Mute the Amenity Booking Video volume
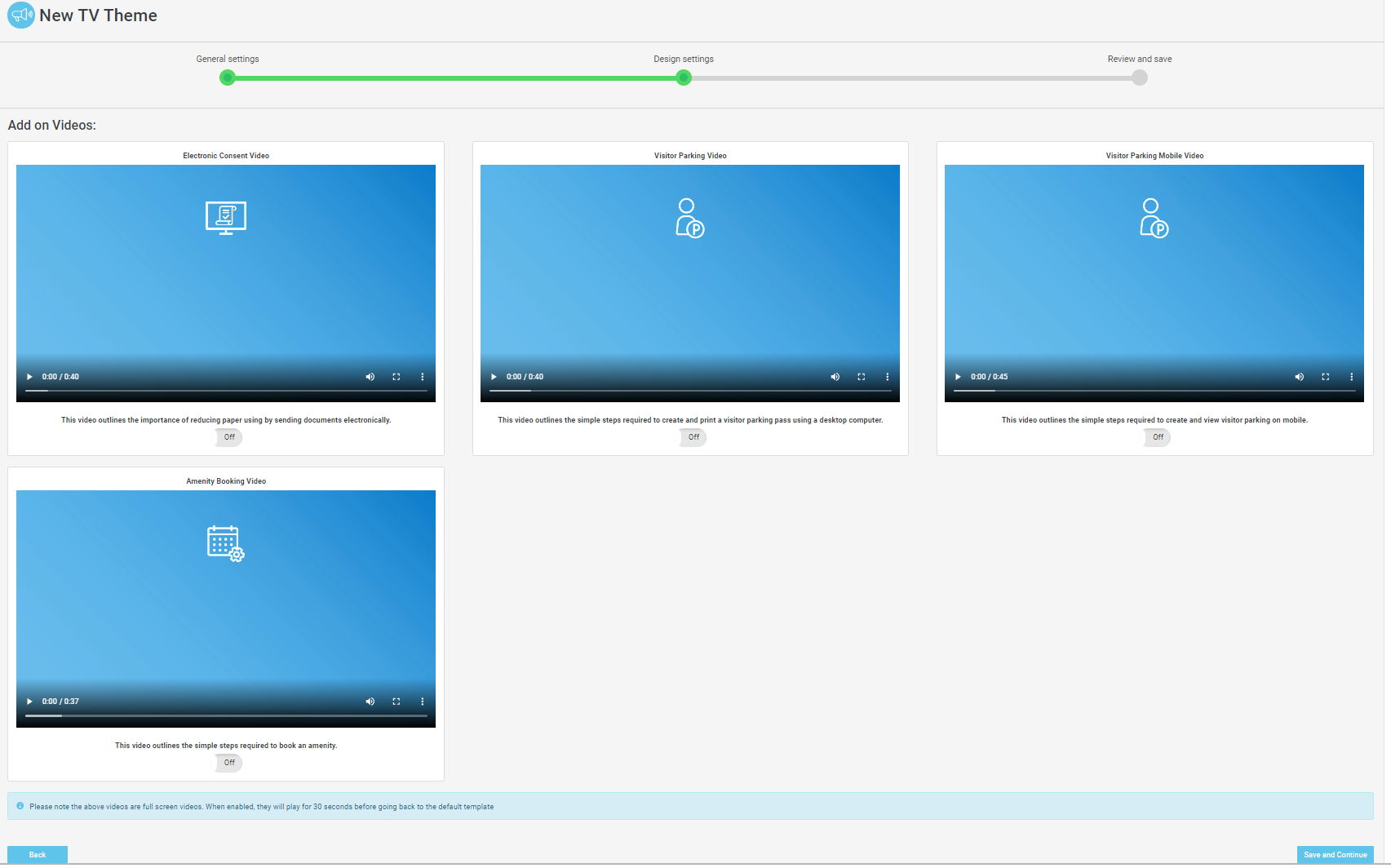 tap(370, 702)
